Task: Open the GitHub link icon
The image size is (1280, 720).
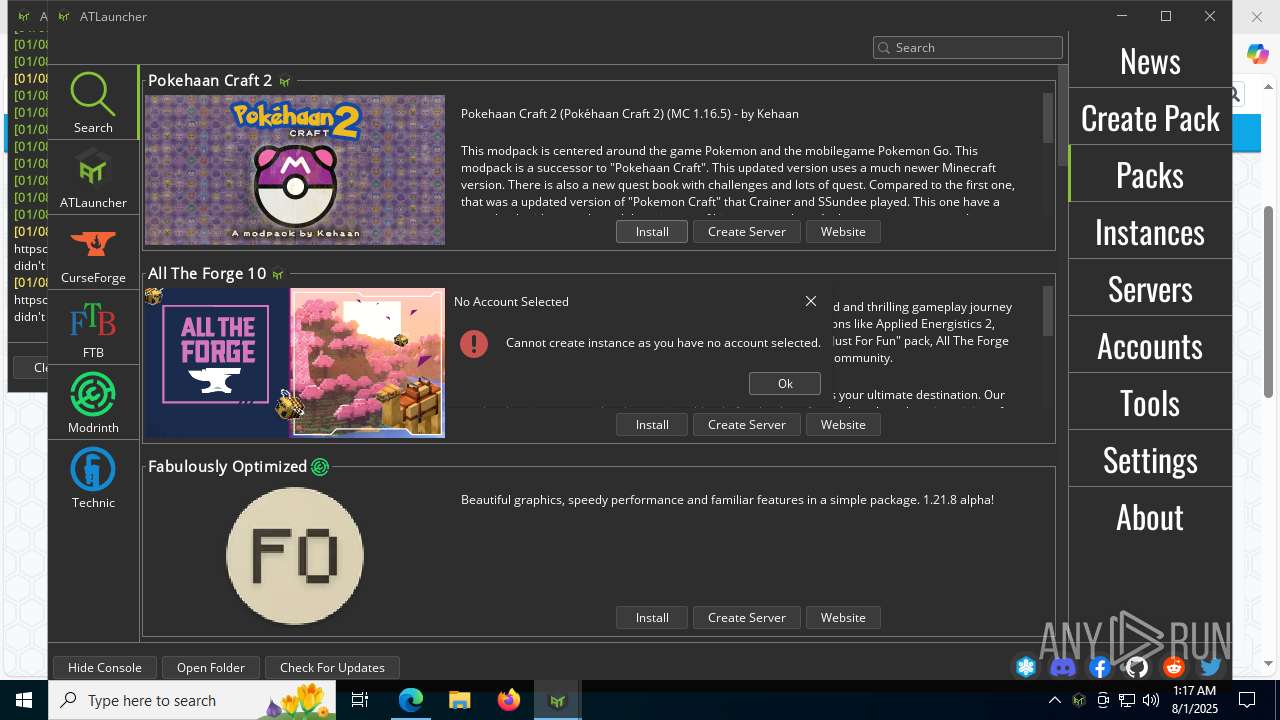Action: (x=1137, y=667)
